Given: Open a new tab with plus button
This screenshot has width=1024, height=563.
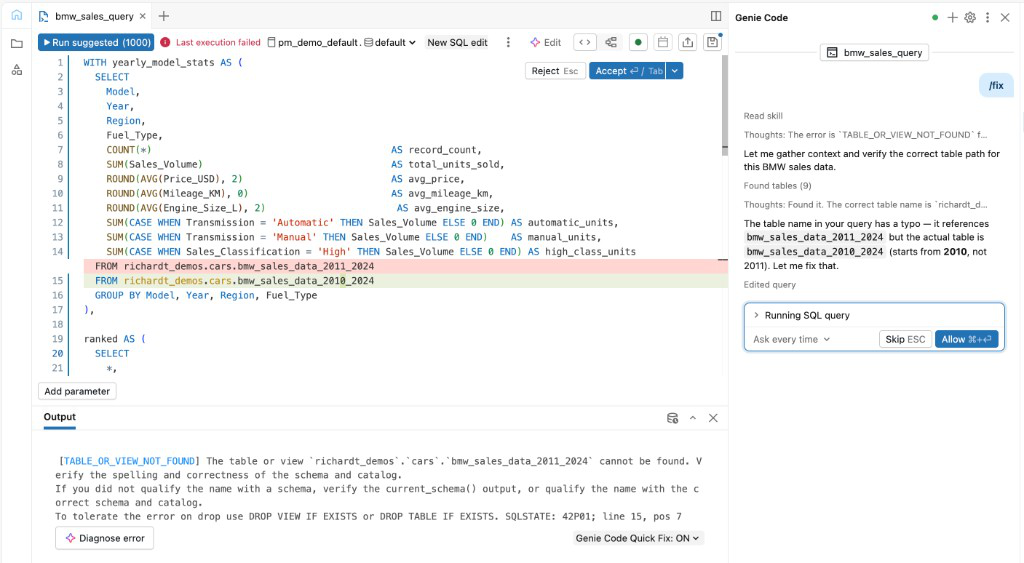Looking at the screenshot, I should coord(164,16).
